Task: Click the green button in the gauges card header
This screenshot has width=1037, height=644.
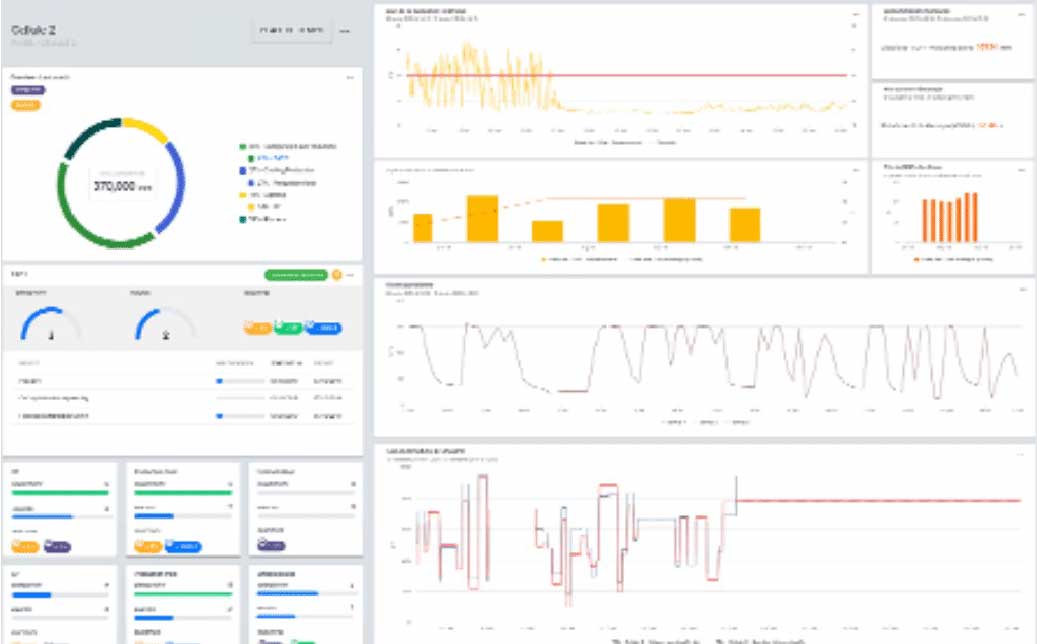Action: (x=296, y=274)
